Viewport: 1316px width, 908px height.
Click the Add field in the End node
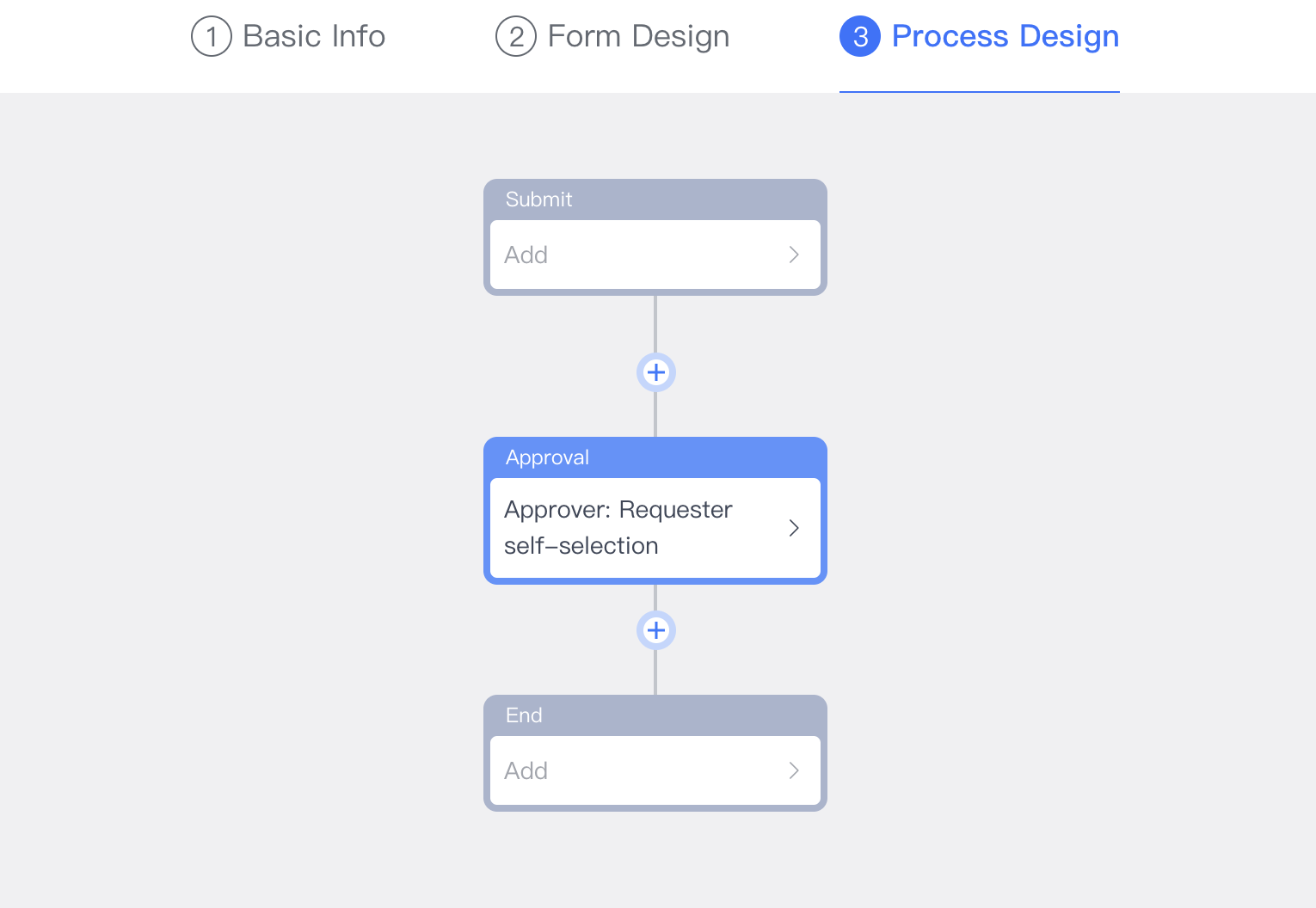click(x=602, y=770)
